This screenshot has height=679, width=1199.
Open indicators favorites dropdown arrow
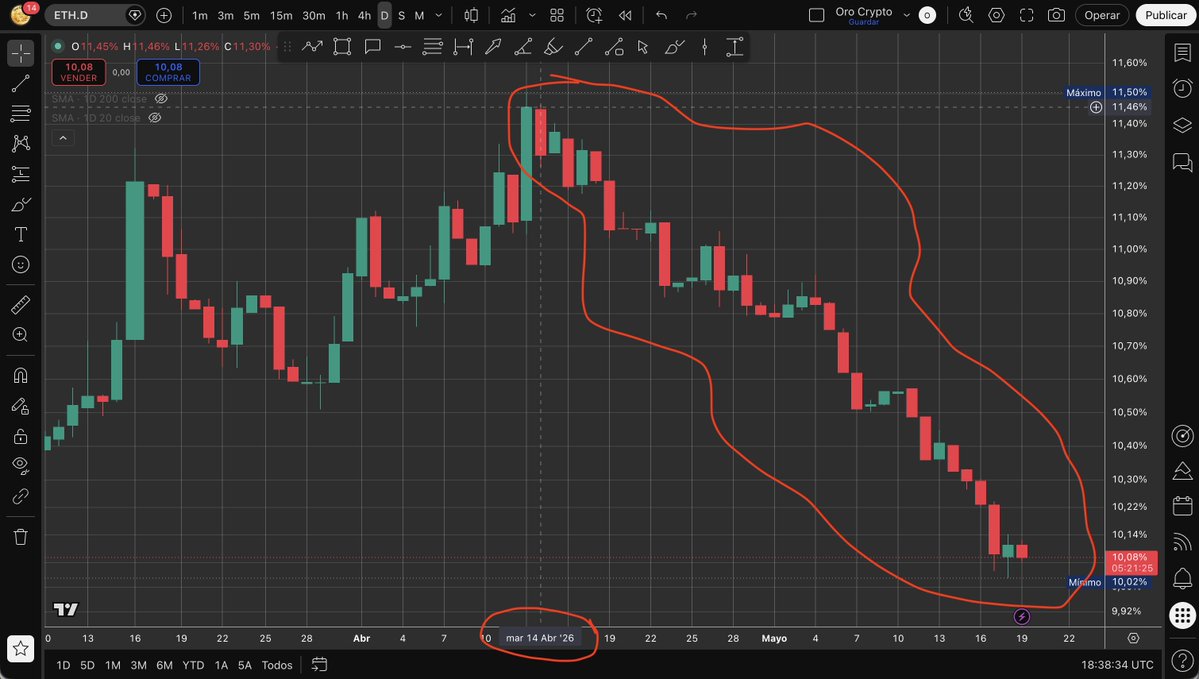click(x=532, y=15)
